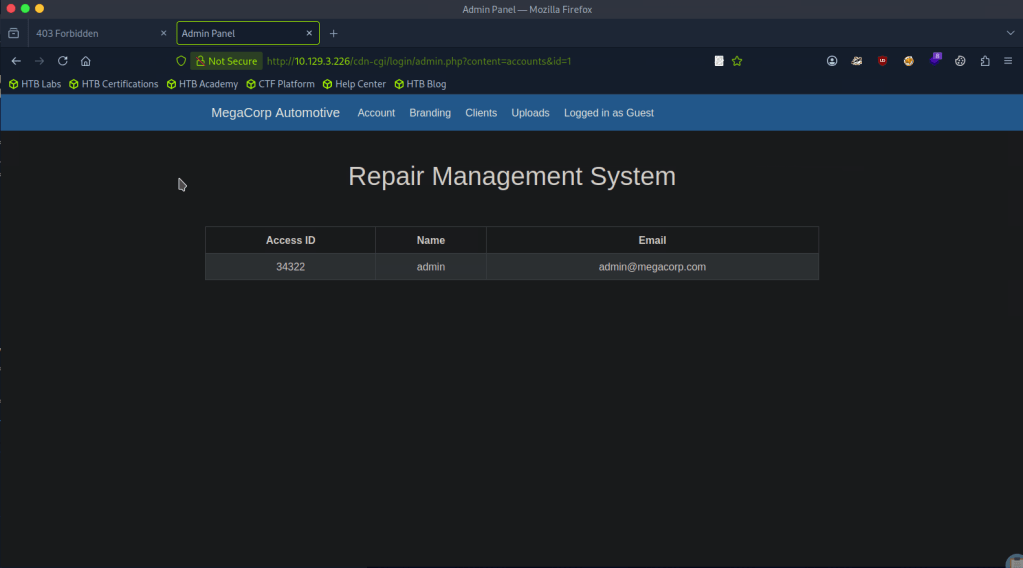
Task: Click the tracking protection shield icon
Action: pyautogui.click(x=181, y=61)
